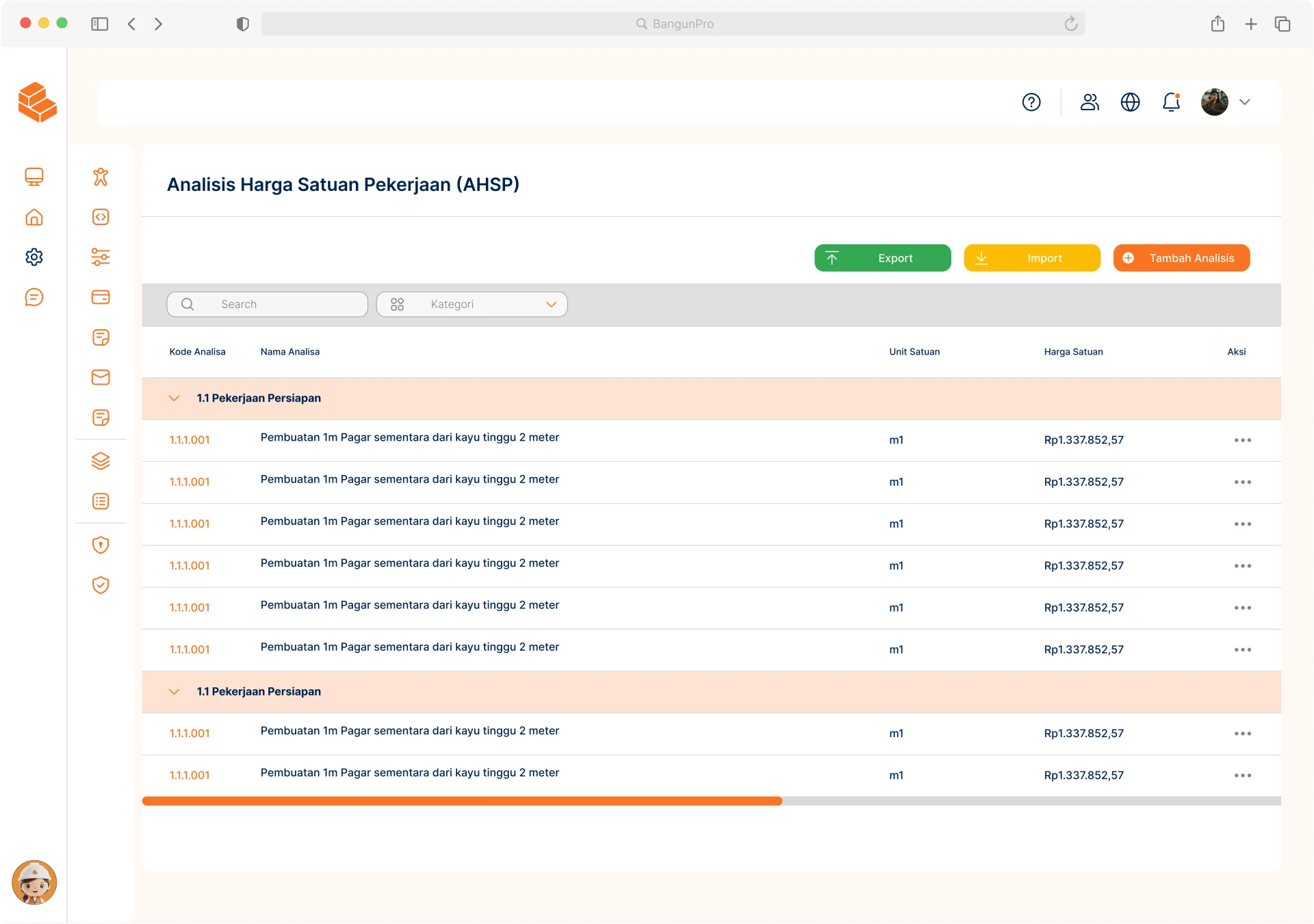1314x924 pixels.
Task: Click the help question mark icon
Action: coord(1031,102)
